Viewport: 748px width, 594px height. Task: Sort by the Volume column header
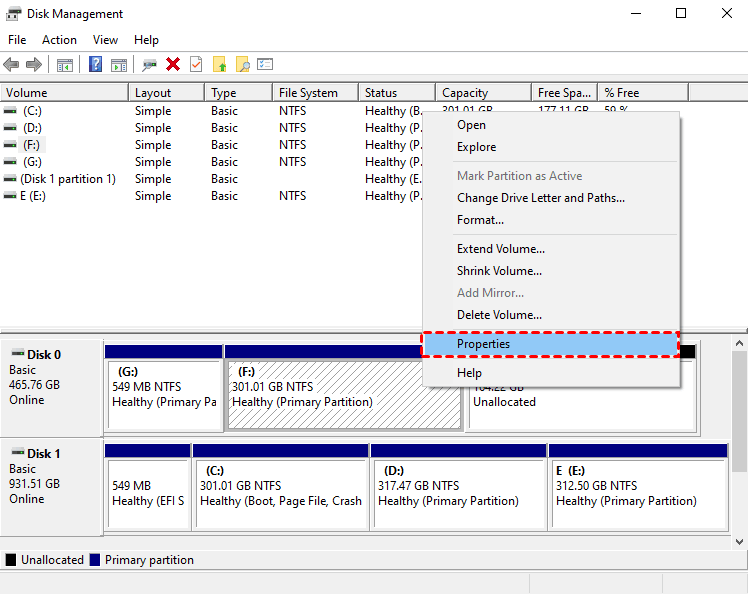point(60,93)
